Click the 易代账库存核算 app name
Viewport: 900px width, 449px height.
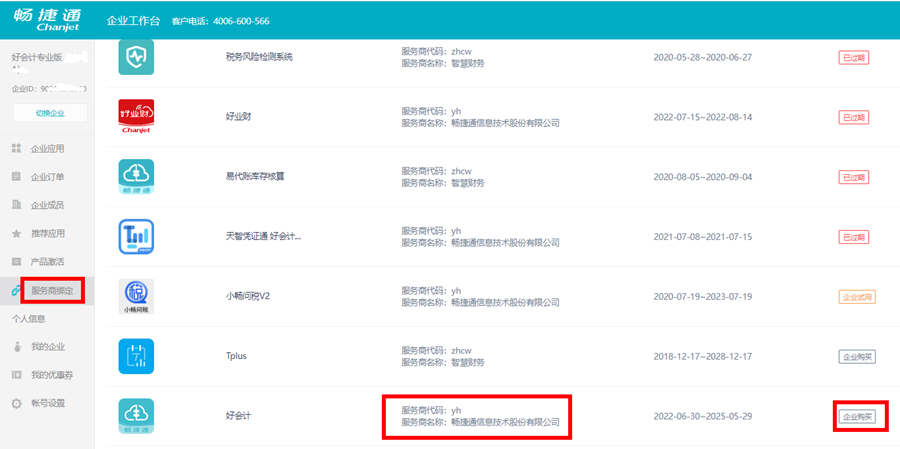coord(255,177)
